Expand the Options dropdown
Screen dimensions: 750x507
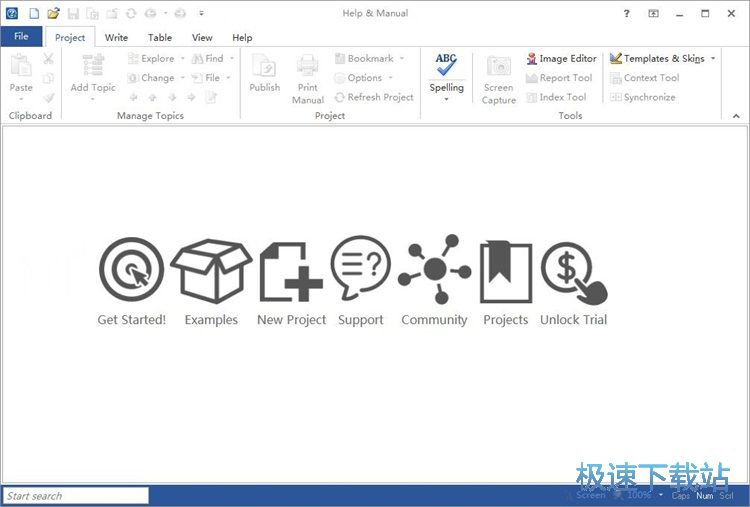point(390,78)
